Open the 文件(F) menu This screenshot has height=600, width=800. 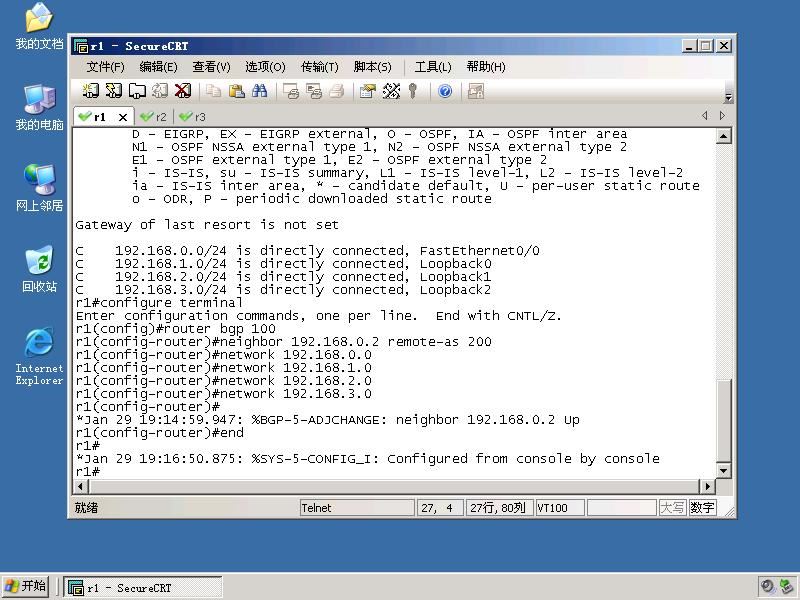click(105, 67)
